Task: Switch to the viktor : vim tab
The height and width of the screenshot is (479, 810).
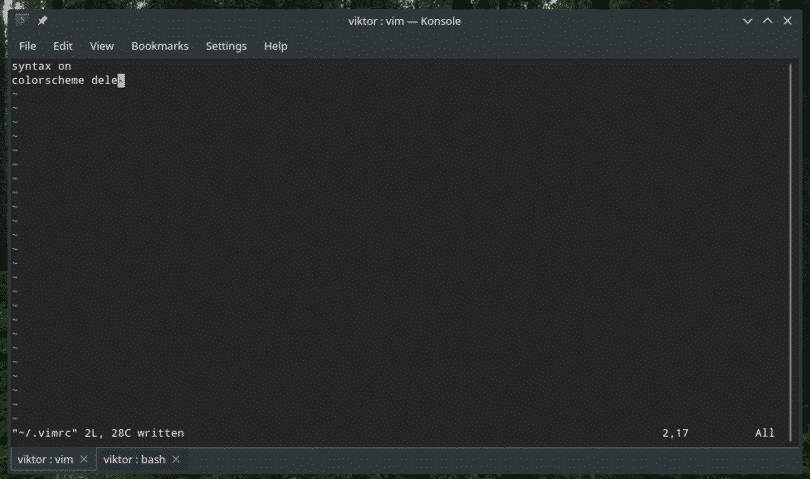Action: click(45, 459)
